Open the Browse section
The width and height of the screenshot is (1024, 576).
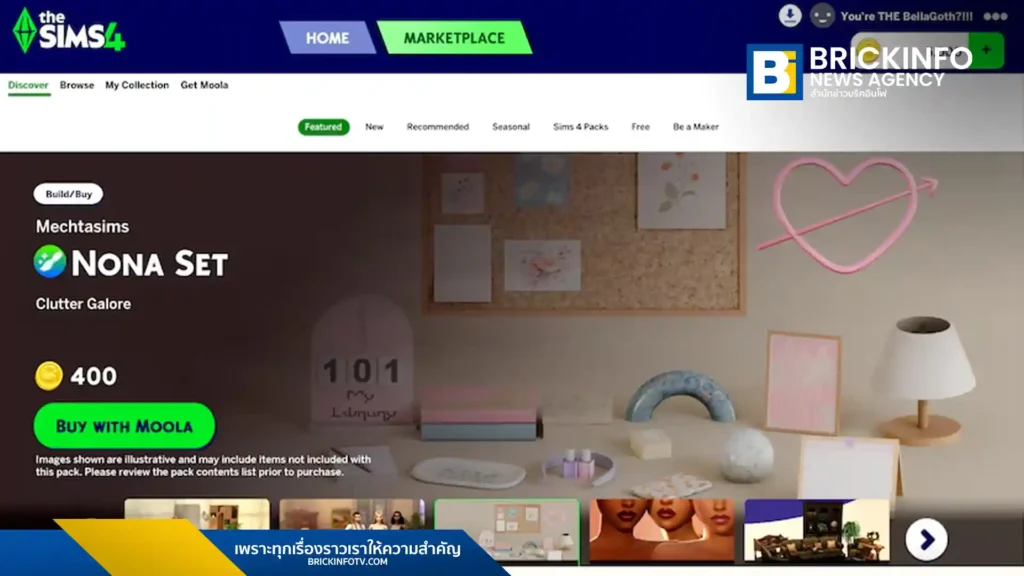[77, 85]
